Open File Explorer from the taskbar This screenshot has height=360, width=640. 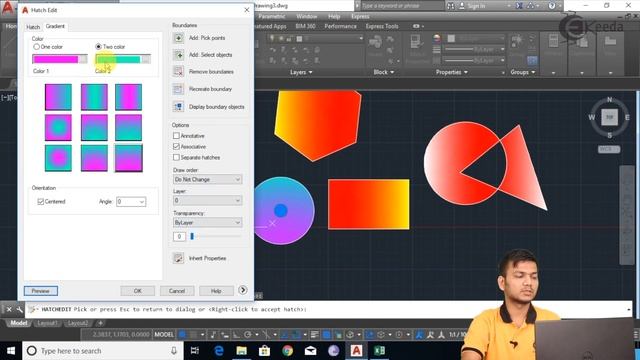pyautogui.click(x=242, y=351)
